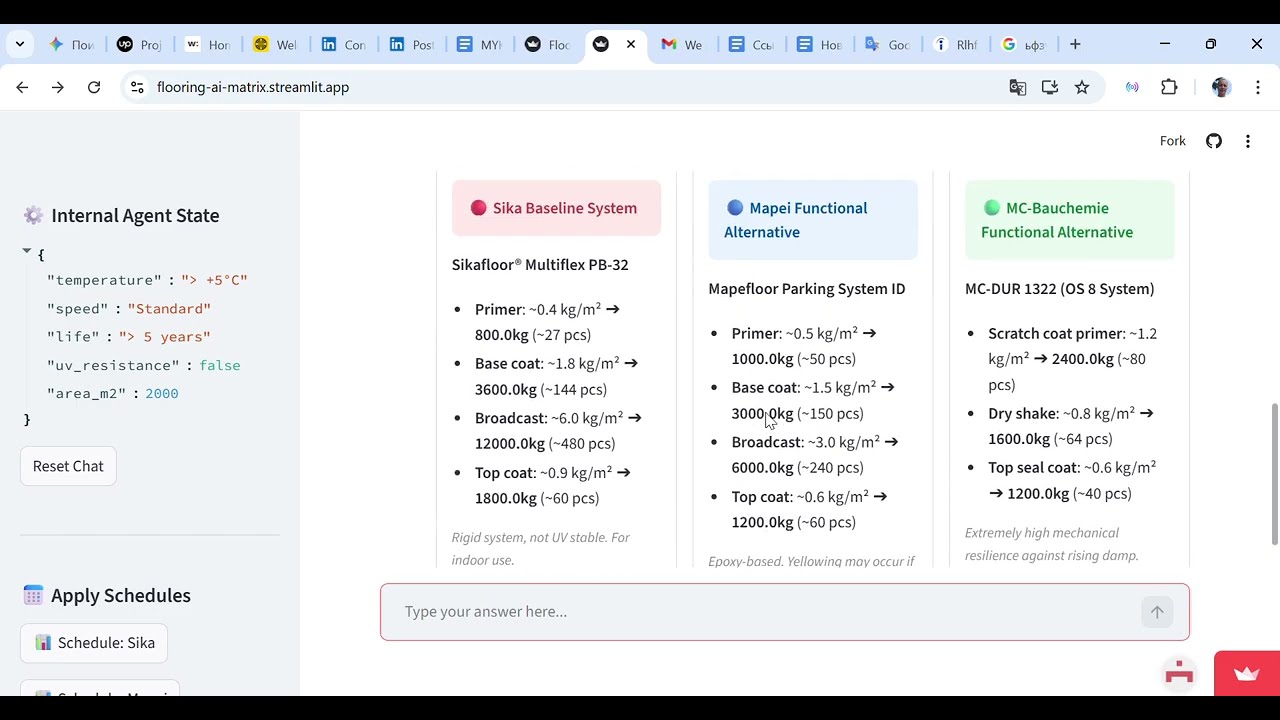Click the "area_m2" value 2000
Viewport: 1280px width, 720px height.
pyautogui.click(x=162, y=393)
